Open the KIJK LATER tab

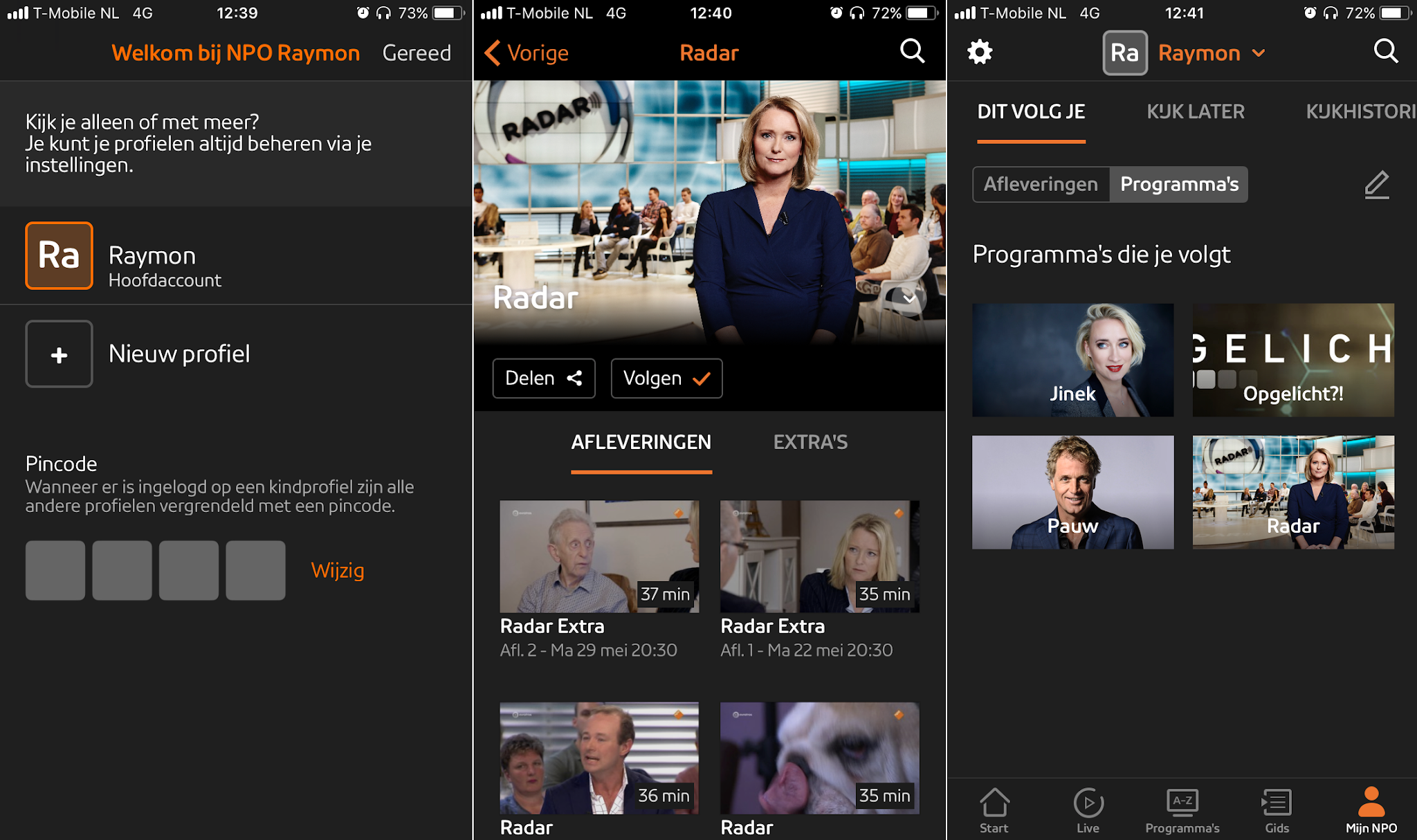1195,111
